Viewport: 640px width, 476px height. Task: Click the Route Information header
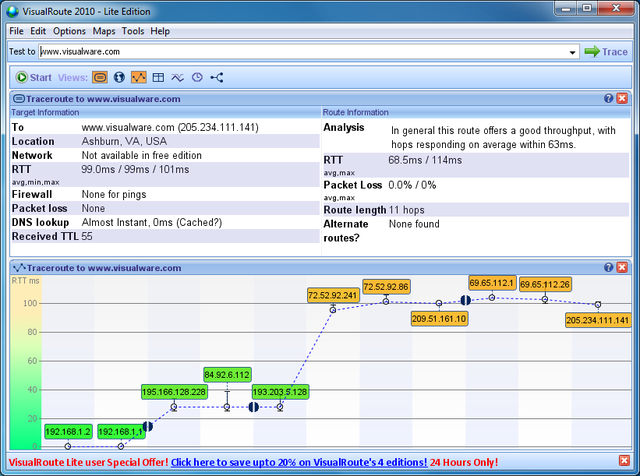coord(356,112)
